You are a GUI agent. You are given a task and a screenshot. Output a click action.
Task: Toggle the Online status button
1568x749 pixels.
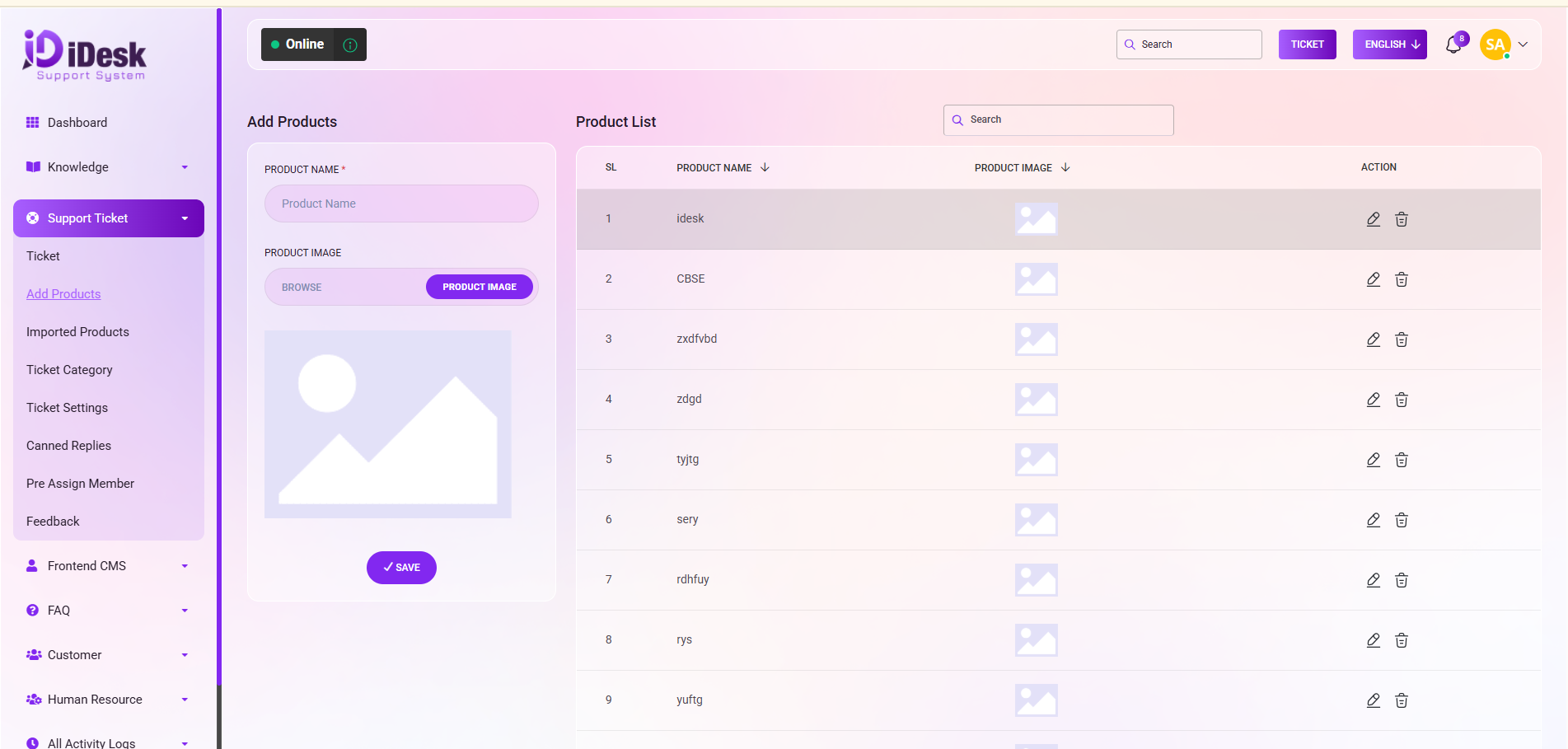point(297,44)
